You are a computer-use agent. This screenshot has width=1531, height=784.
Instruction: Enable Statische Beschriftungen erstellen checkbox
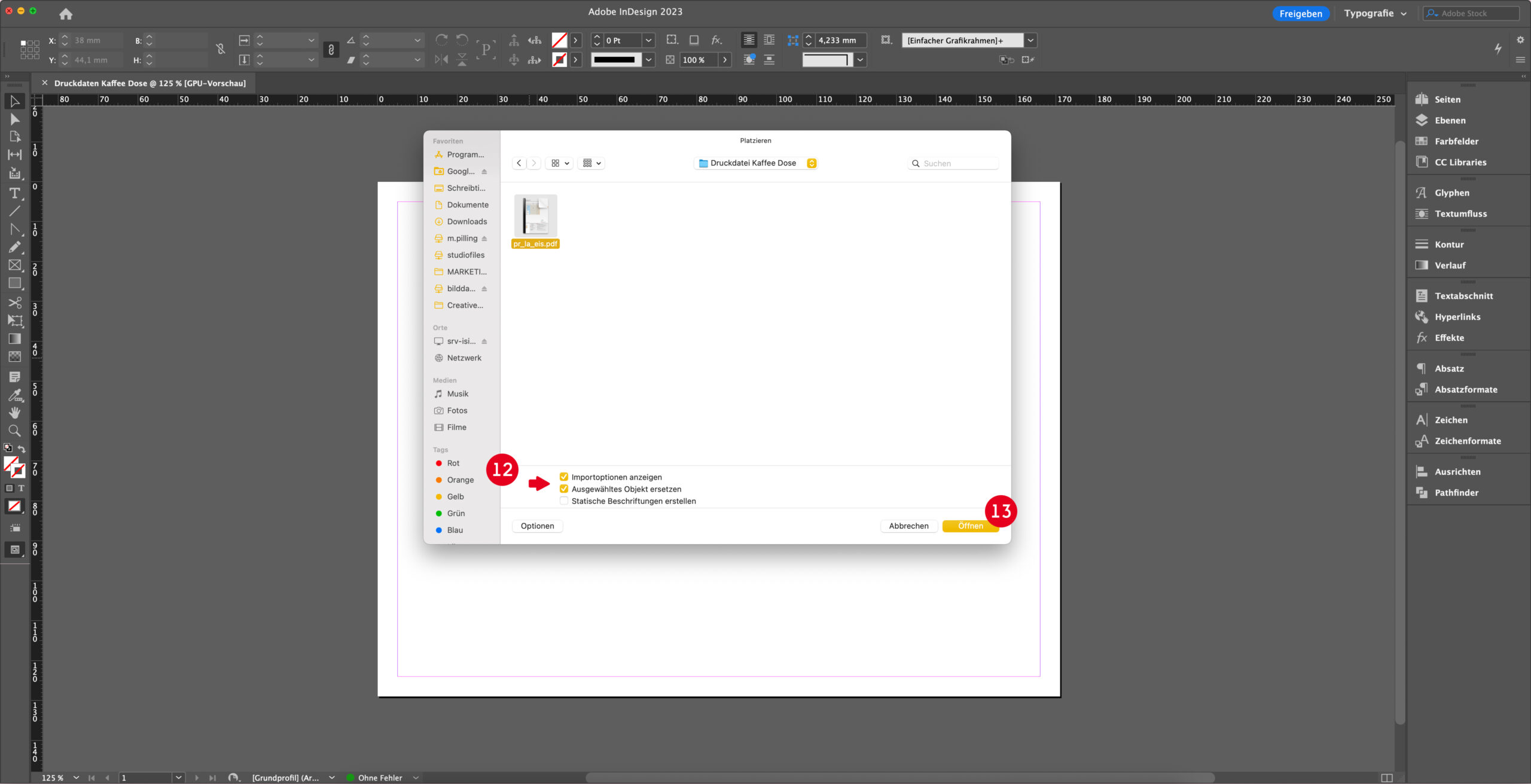pos(564,501)
